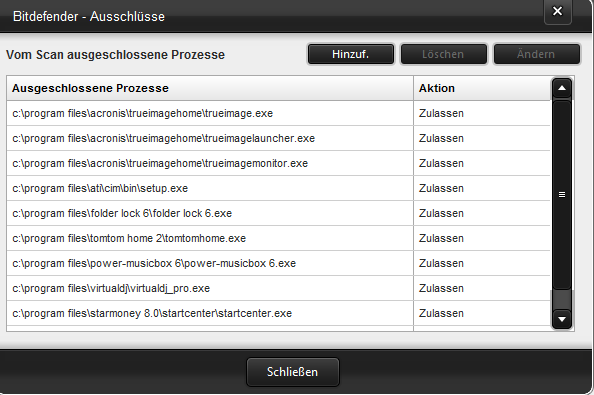Image resolution: width=594 pixels, height=395 pixels.
Task: Click the scrollbar thumb grip
Action: pyautogui.click(x=562, y=195)
